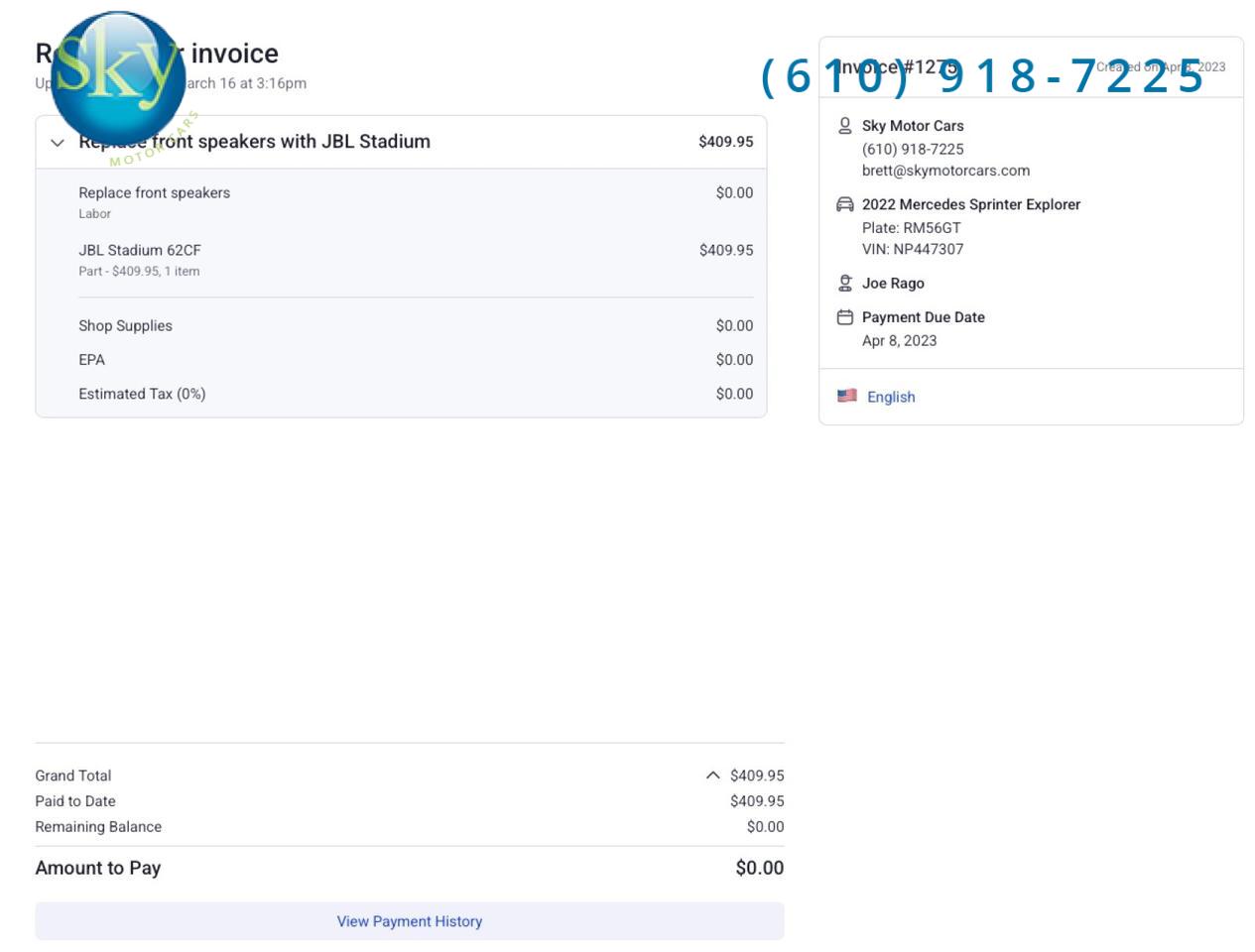
Task: Click the Shop Supplies fee row
Action: pyautogui.click(x=125, y=326)
